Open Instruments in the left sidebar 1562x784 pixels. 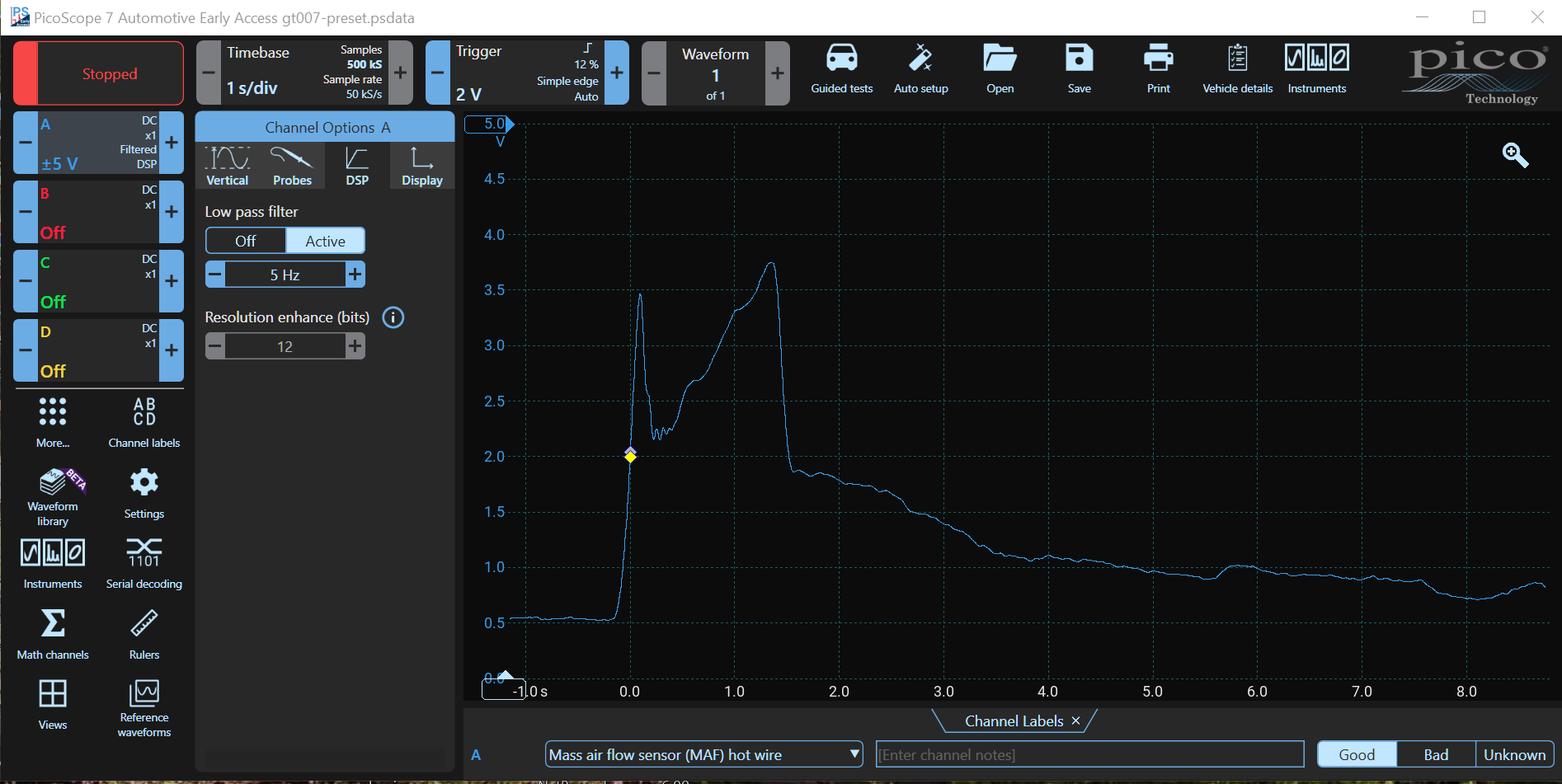(53, 564)
